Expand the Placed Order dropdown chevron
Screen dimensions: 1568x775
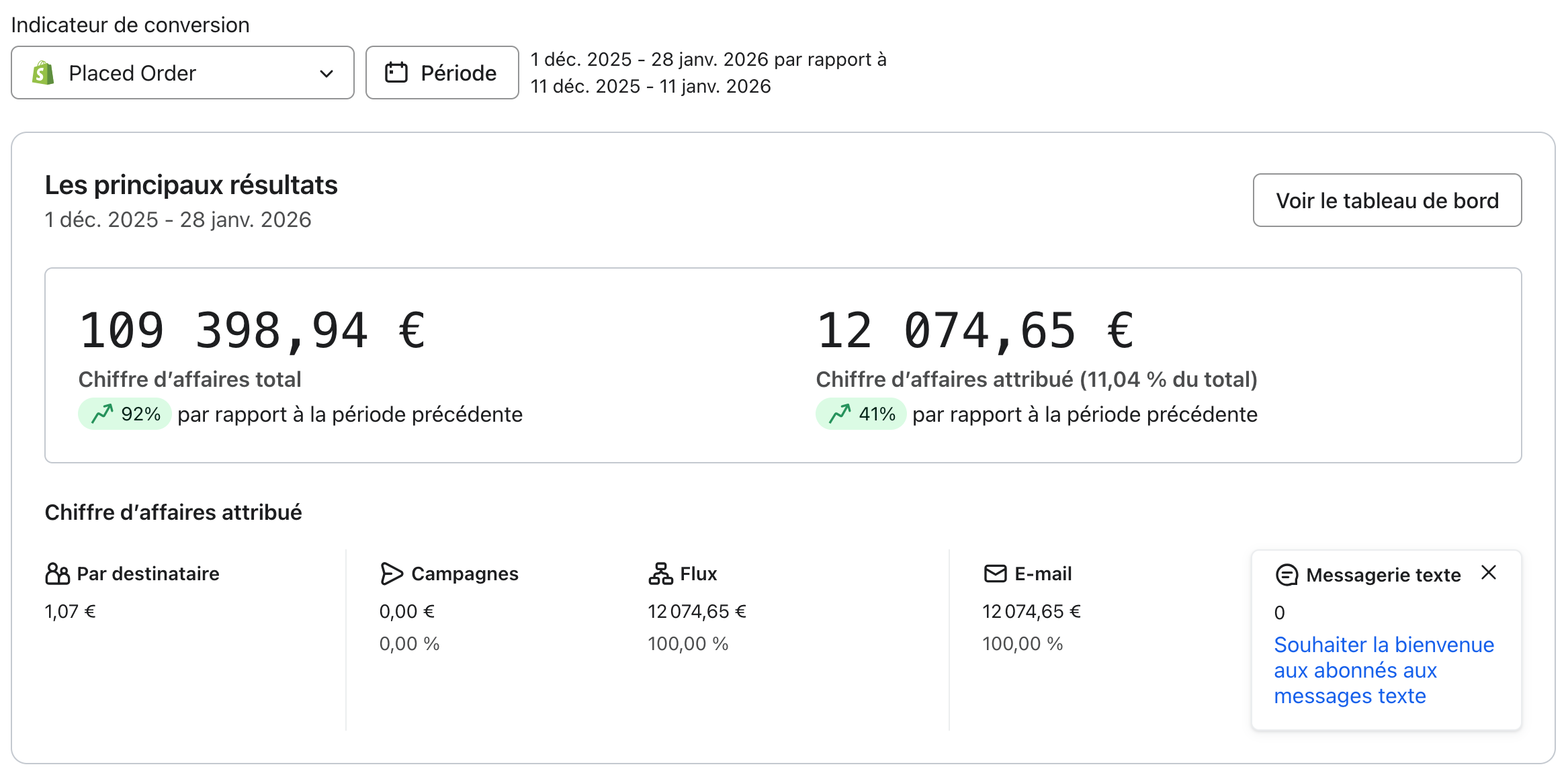[x=326, y=73]
